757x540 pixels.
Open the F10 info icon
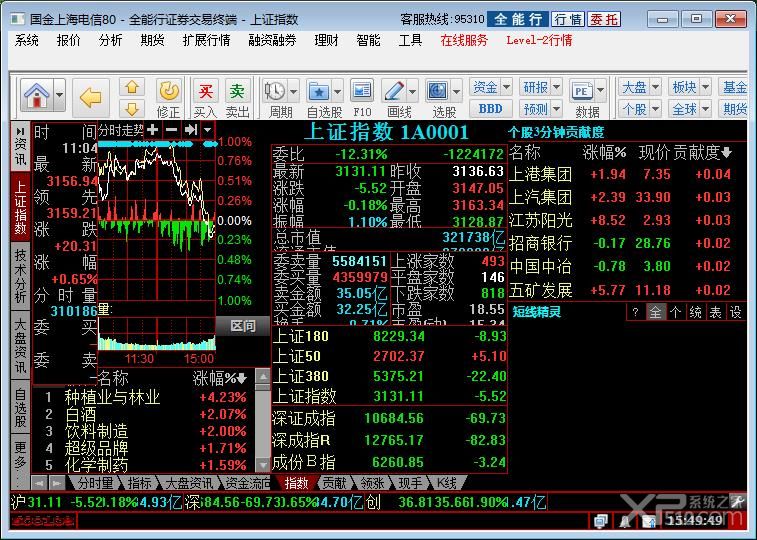(362, 91)
